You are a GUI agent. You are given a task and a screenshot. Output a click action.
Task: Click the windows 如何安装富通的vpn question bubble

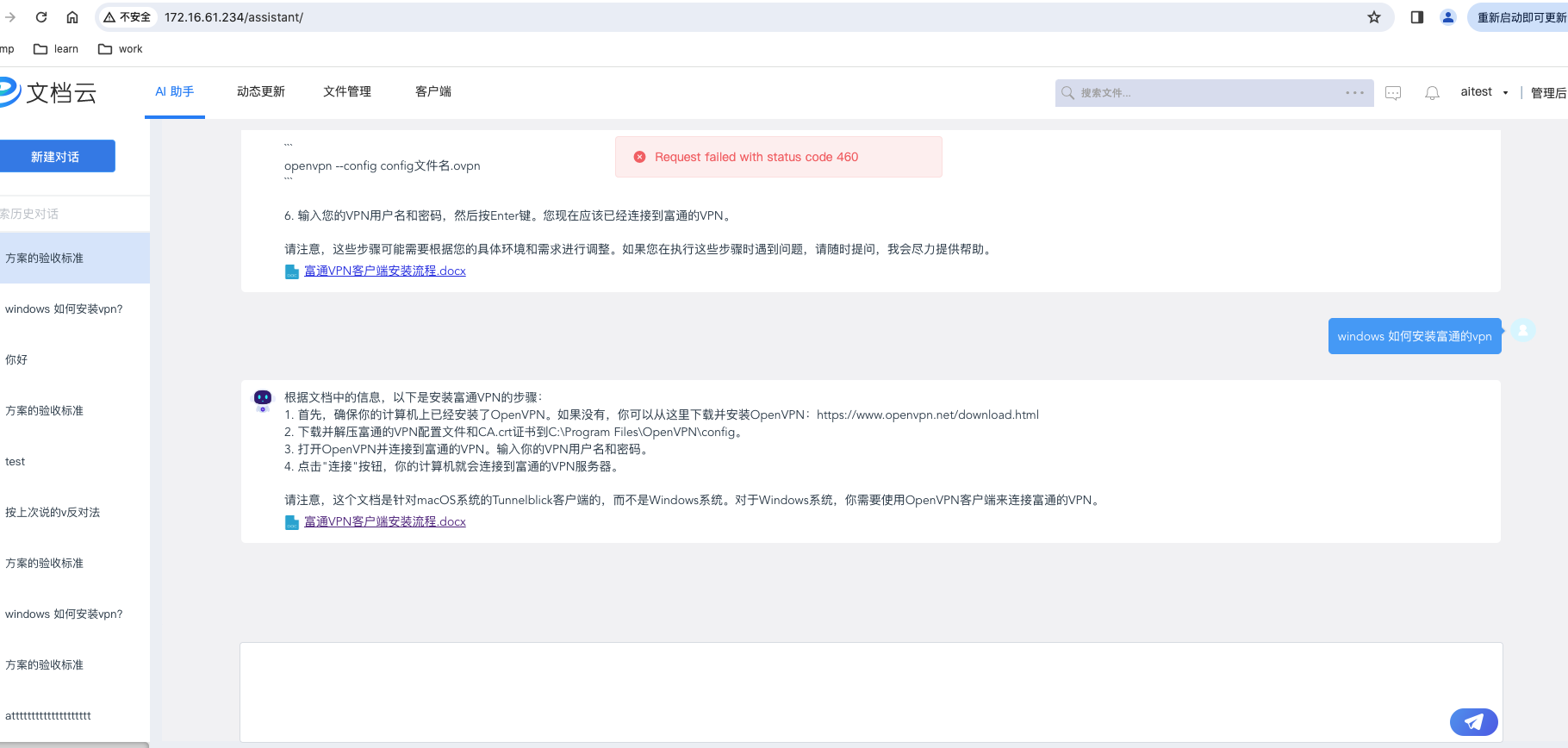click(1415, 336)
